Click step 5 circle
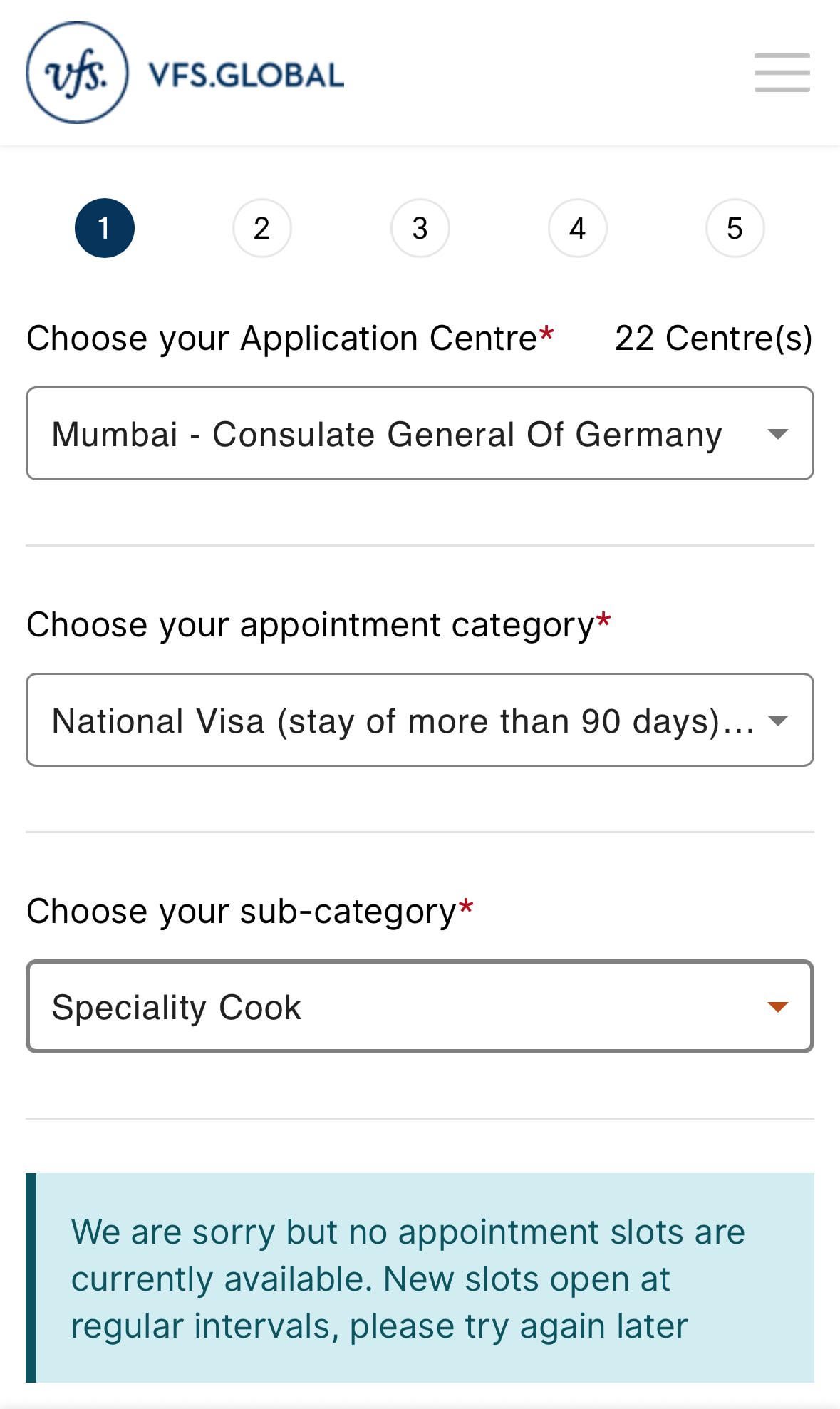The width and height of the screenshot is (840, 1409). pyautogui.click(x=735, y=228)
